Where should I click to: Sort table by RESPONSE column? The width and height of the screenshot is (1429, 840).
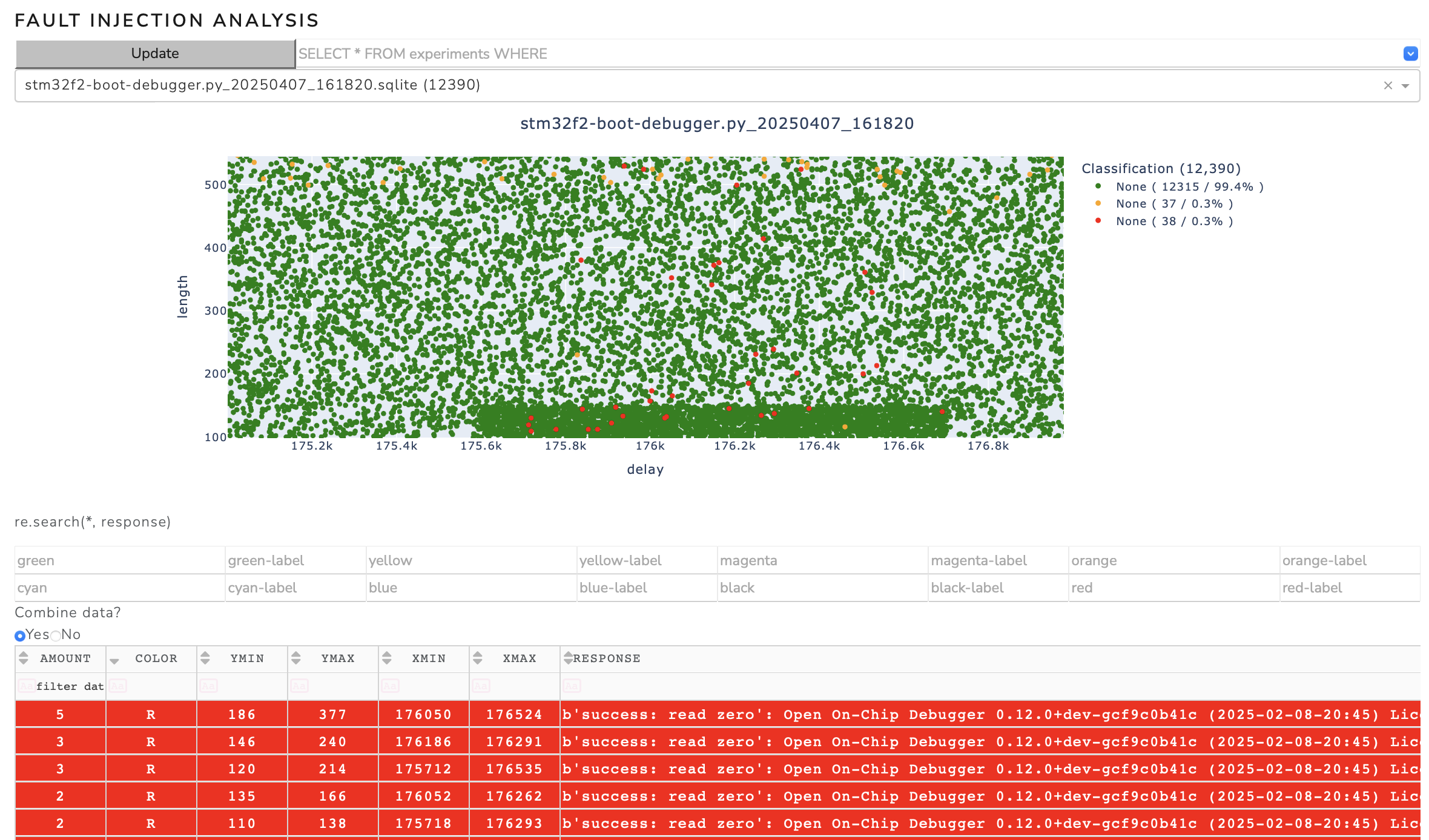coord(568,658)
